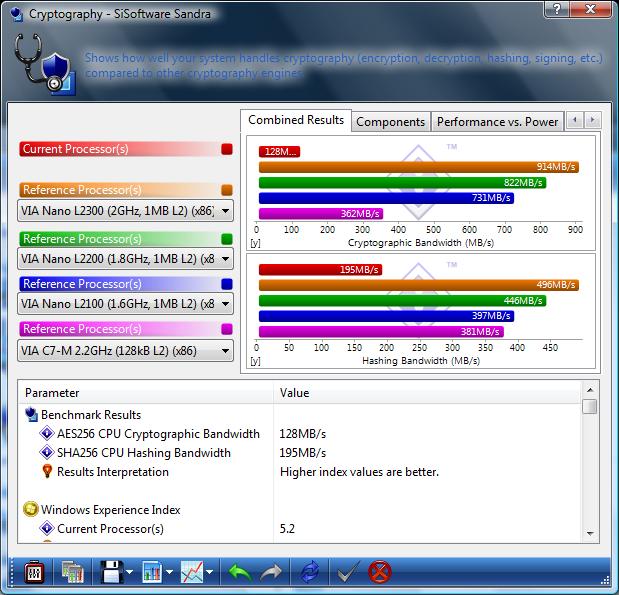Select the AES256 CPU Cryptographic Bandwidth row
The width and height of the screenshot is (619, 595).
pyautogui.click(x=300, y=434)
